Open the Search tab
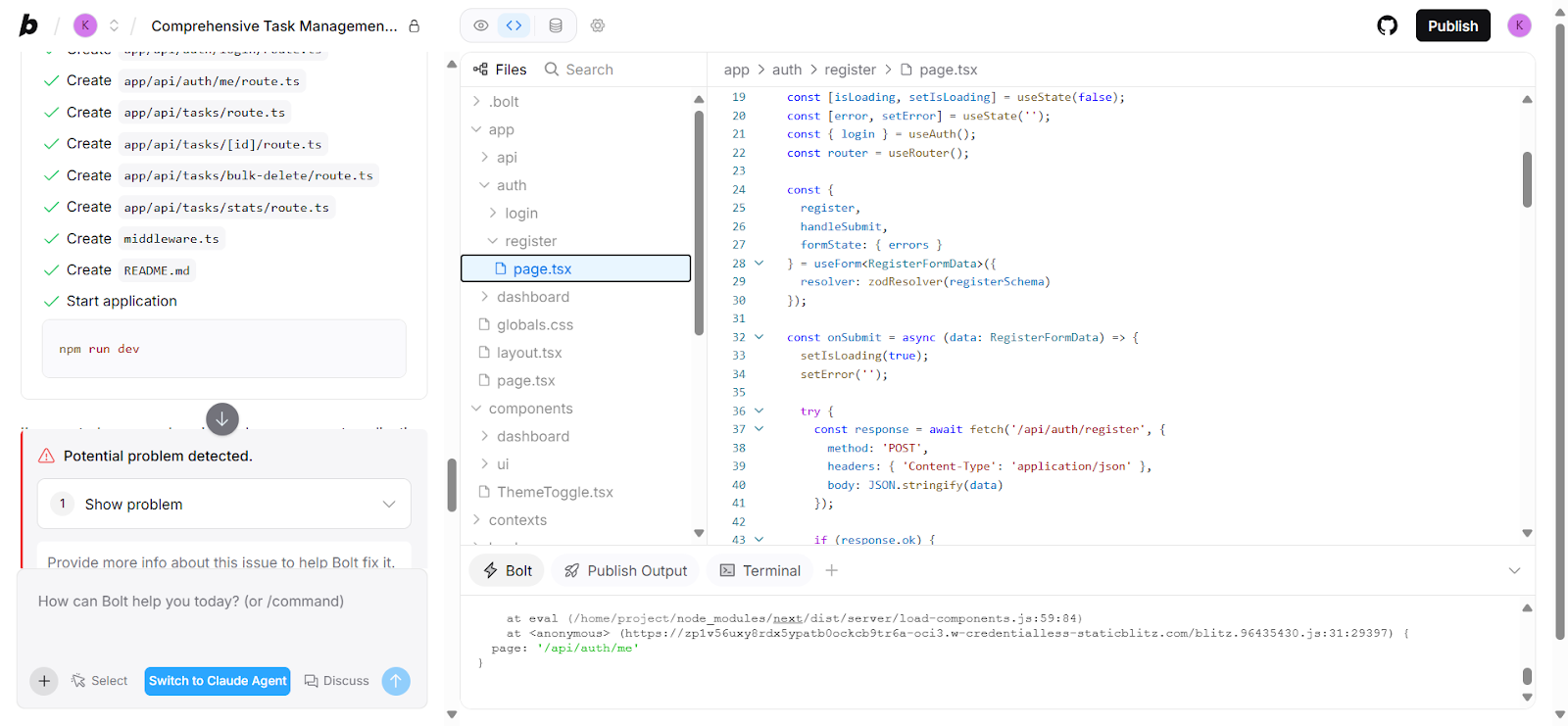The width and height of the screenshot is (1568, 726). click(579, 70)
